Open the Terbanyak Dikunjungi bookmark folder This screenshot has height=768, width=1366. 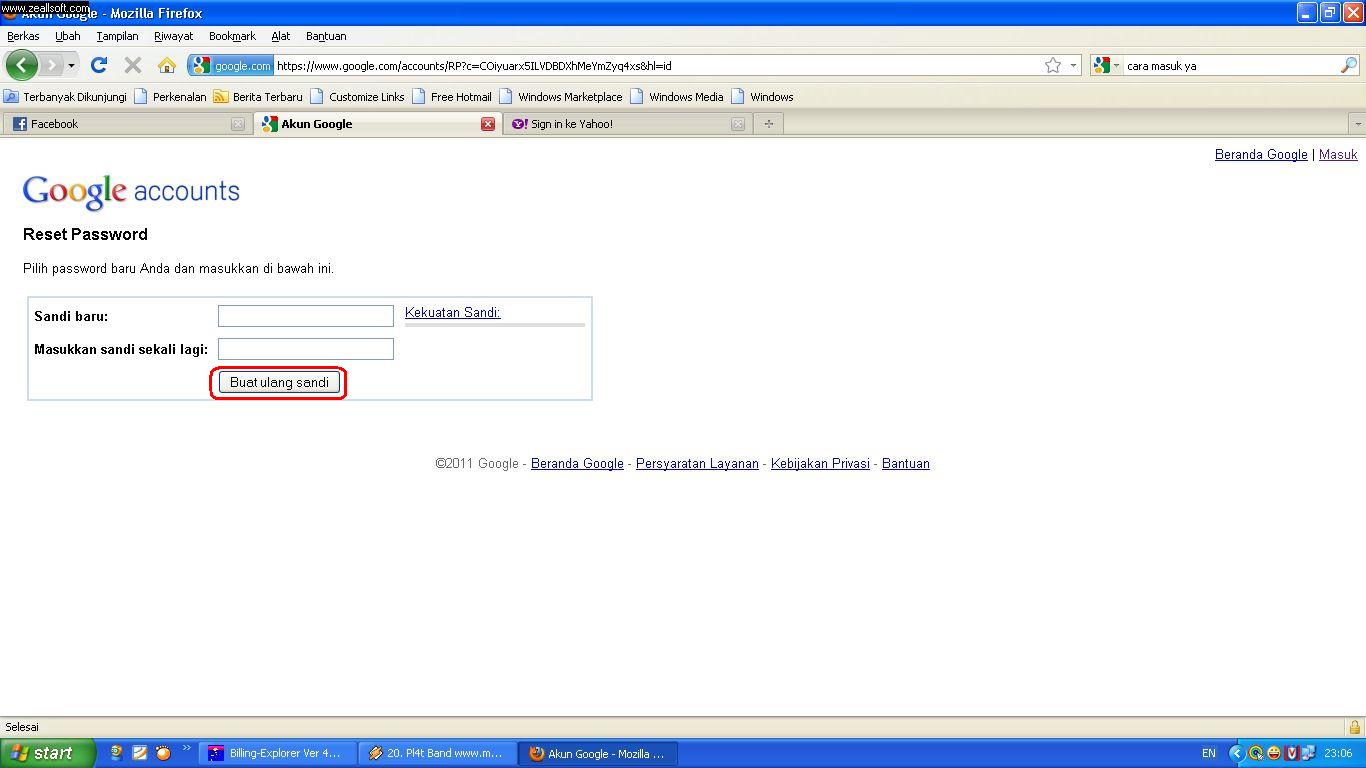[66, 97]
